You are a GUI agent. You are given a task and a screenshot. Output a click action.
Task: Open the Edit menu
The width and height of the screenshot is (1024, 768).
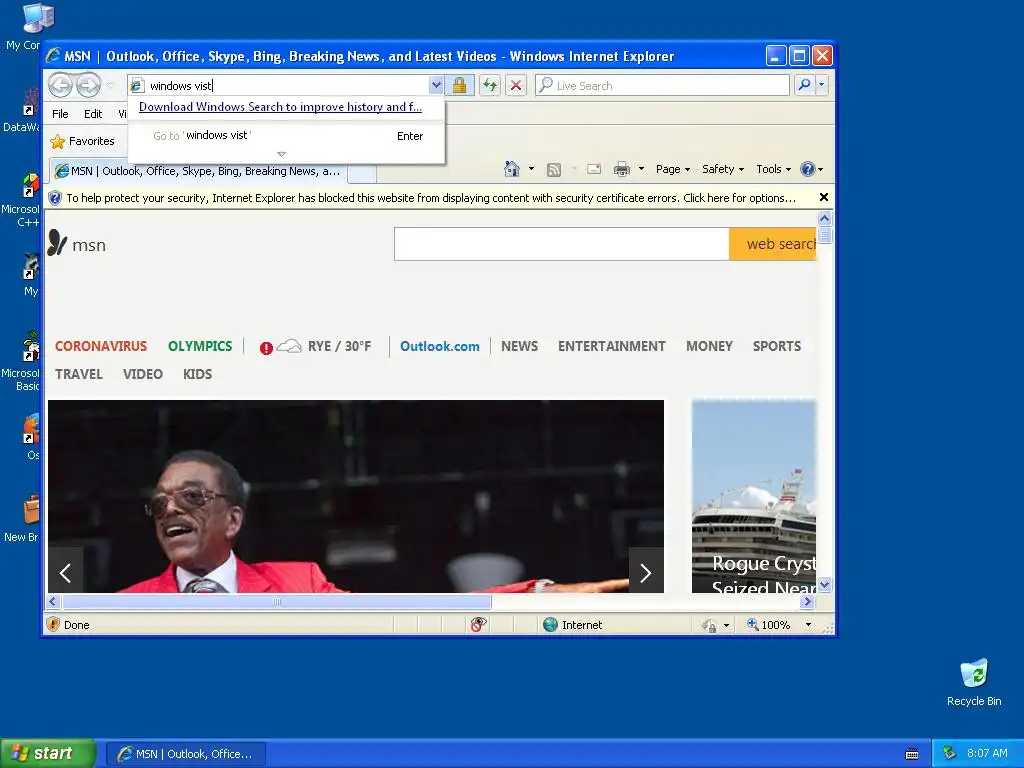click(93, 114)
